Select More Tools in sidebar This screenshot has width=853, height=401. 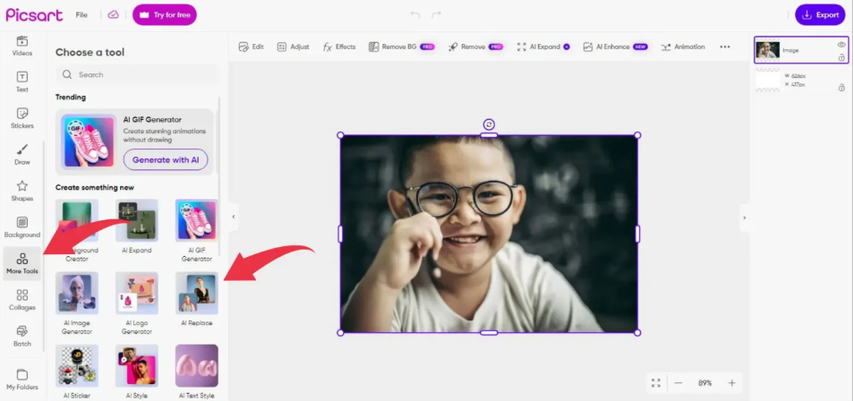[x=22, y=264]
